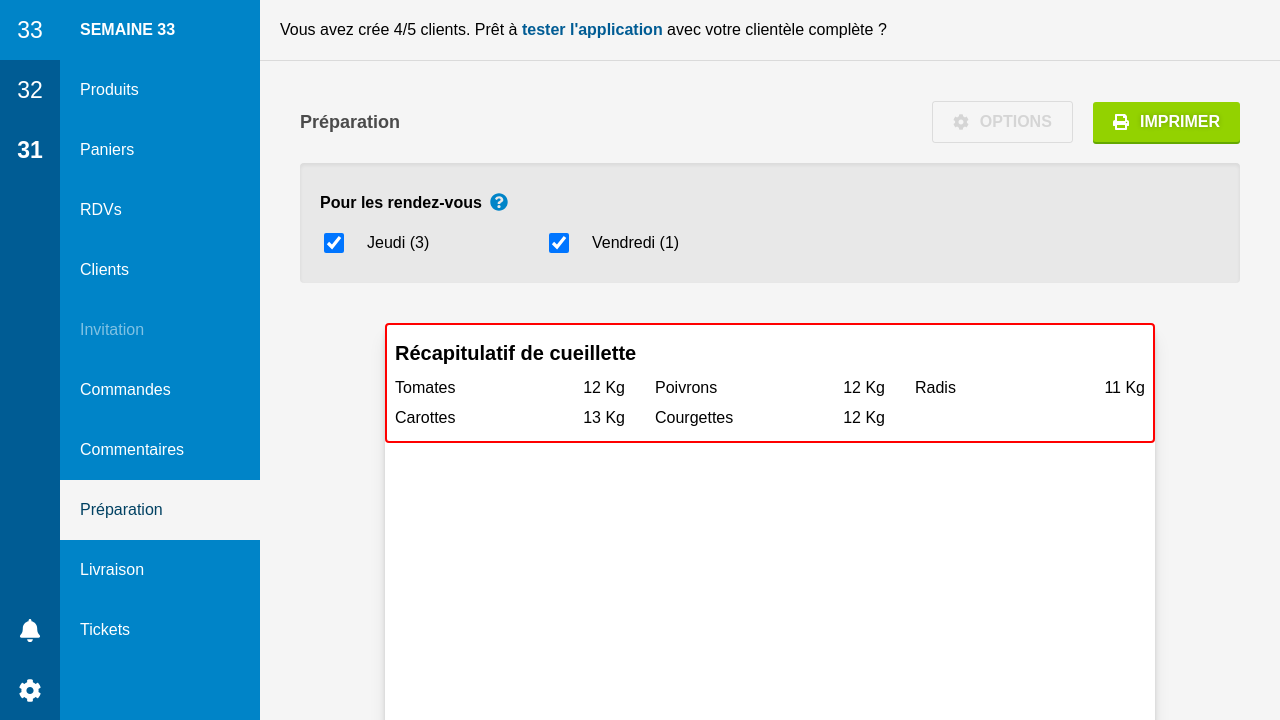Open settings via the gear icon
Viewport: 1280px width, 720px height.
click(30, 690)
